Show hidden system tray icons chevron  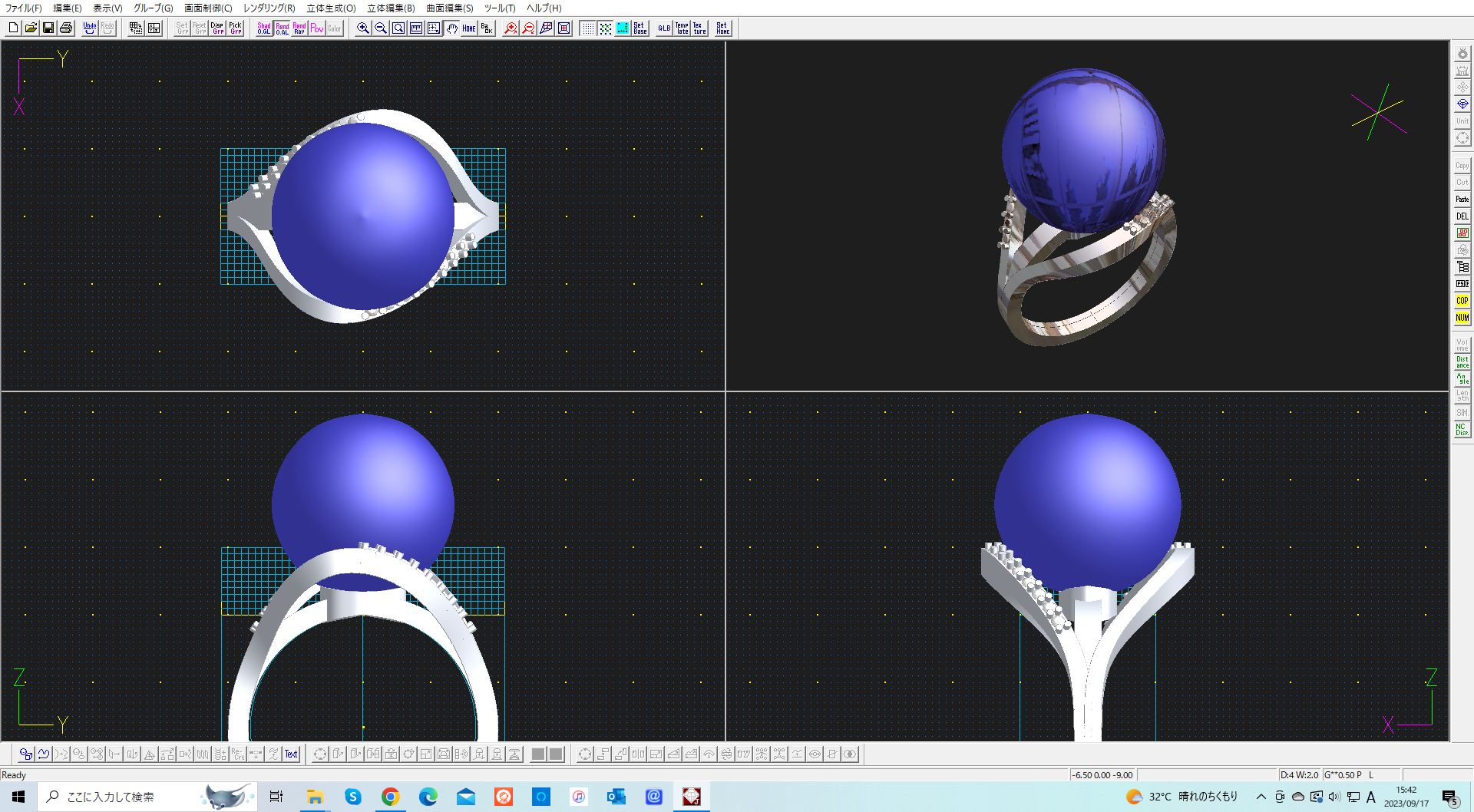[x=1261, y=797]
